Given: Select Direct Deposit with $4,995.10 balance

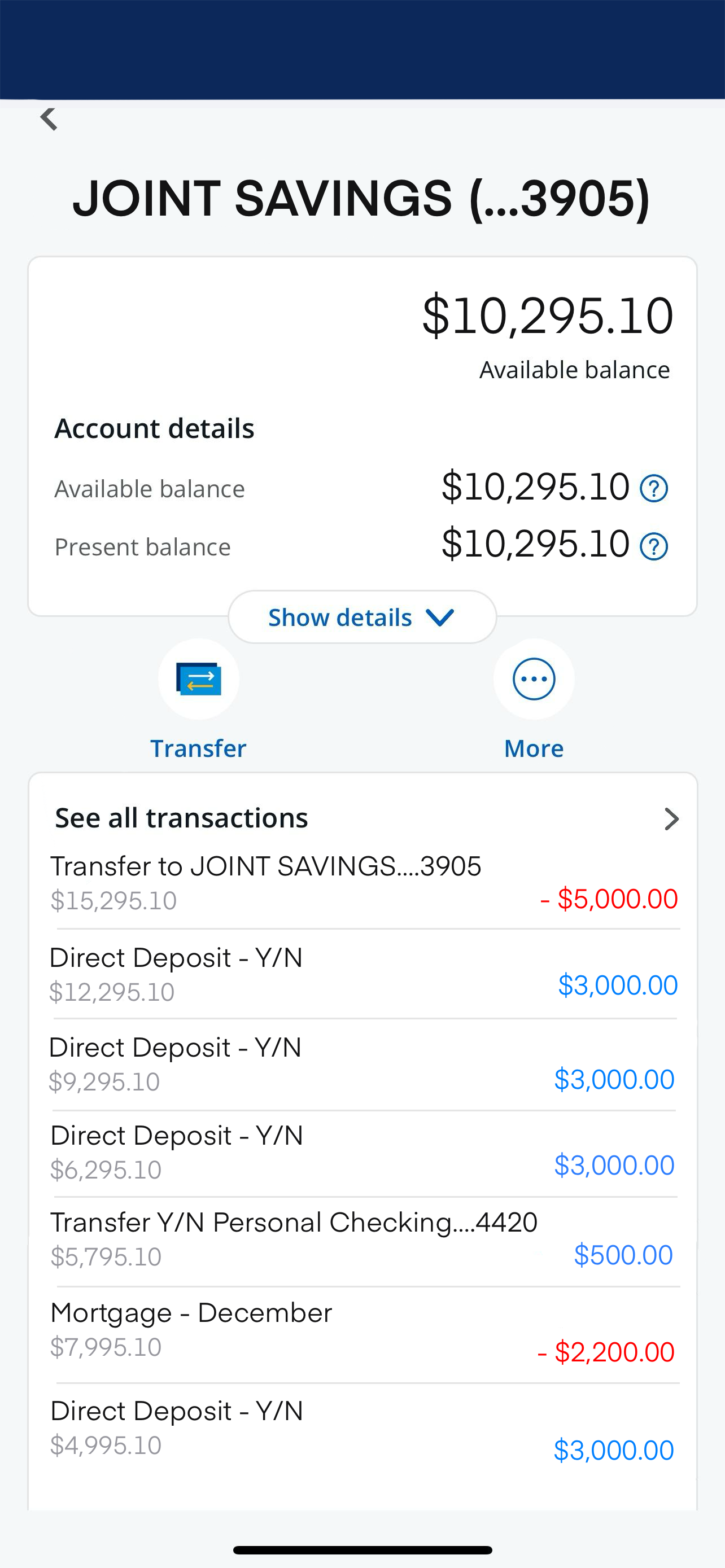Looking at the screenshot, I should click(364, 1427).
